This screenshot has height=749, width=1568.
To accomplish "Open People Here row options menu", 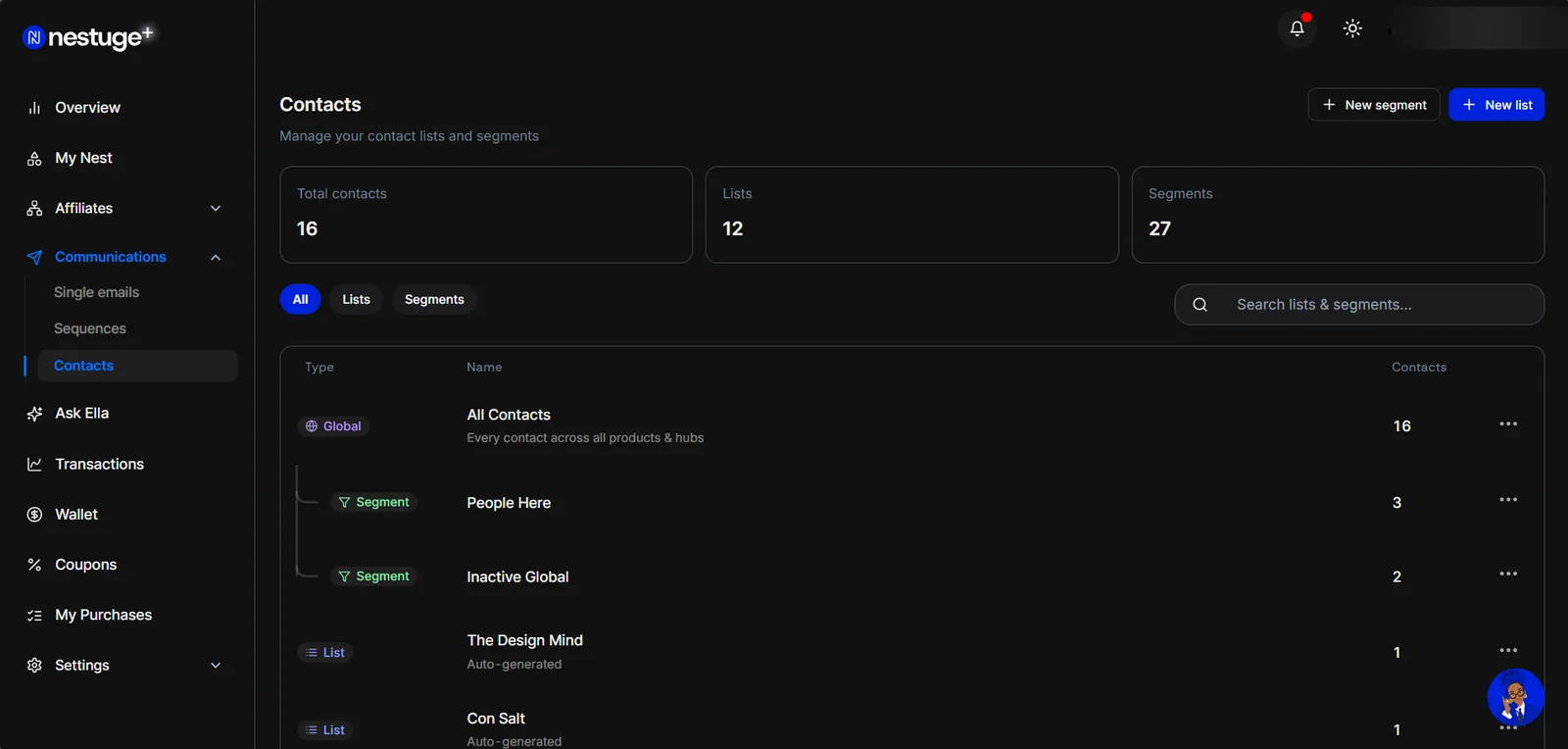I will tap(1508, 500).
